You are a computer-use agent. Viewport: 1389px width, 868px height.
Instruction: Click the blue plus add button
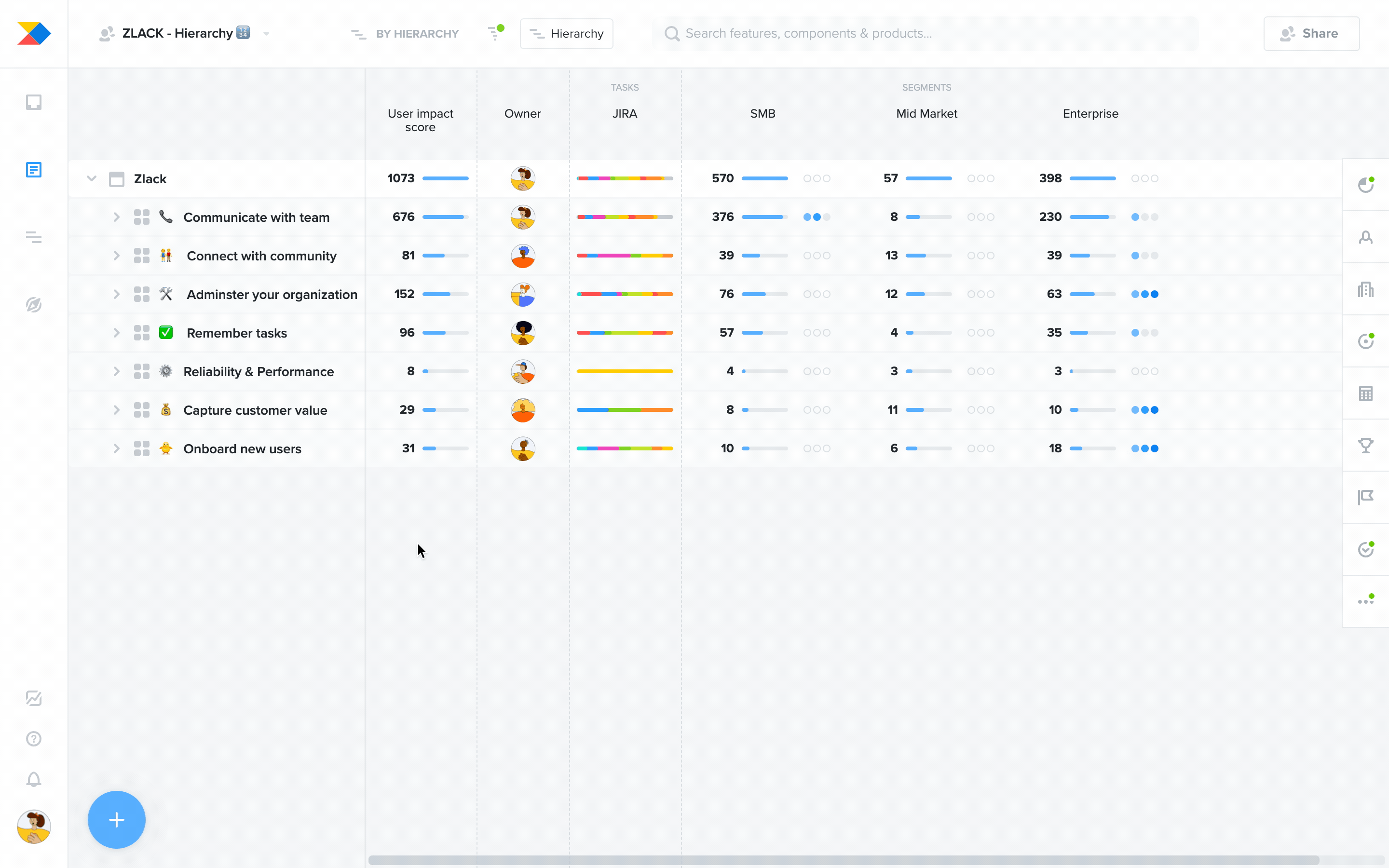click(117, 819)
